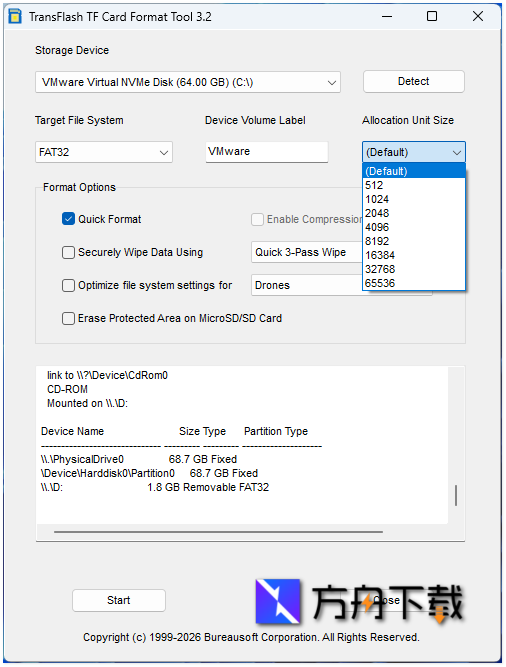
Task: Open the Storage Device dropdown
Action: (188, 82)
